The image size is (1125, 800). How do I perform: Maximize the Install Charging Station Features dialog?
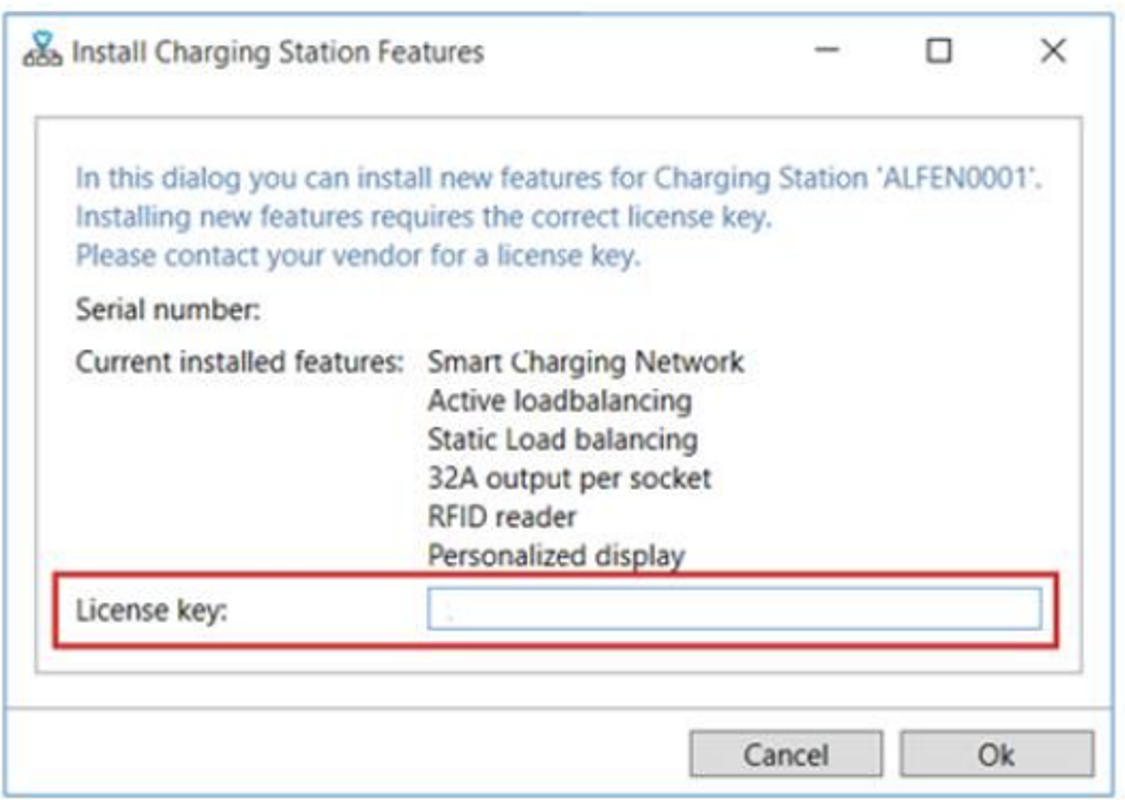pos(938,51)
